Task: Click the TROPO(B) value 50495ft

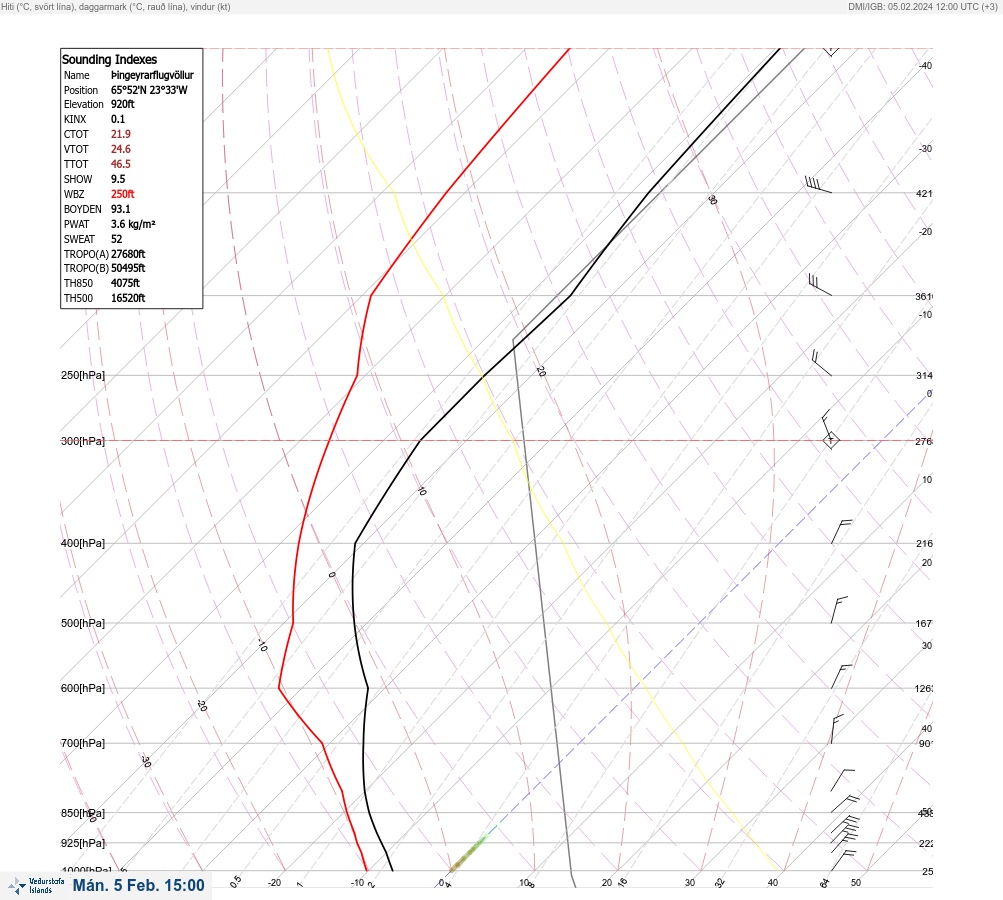Action: pos(128,268)
